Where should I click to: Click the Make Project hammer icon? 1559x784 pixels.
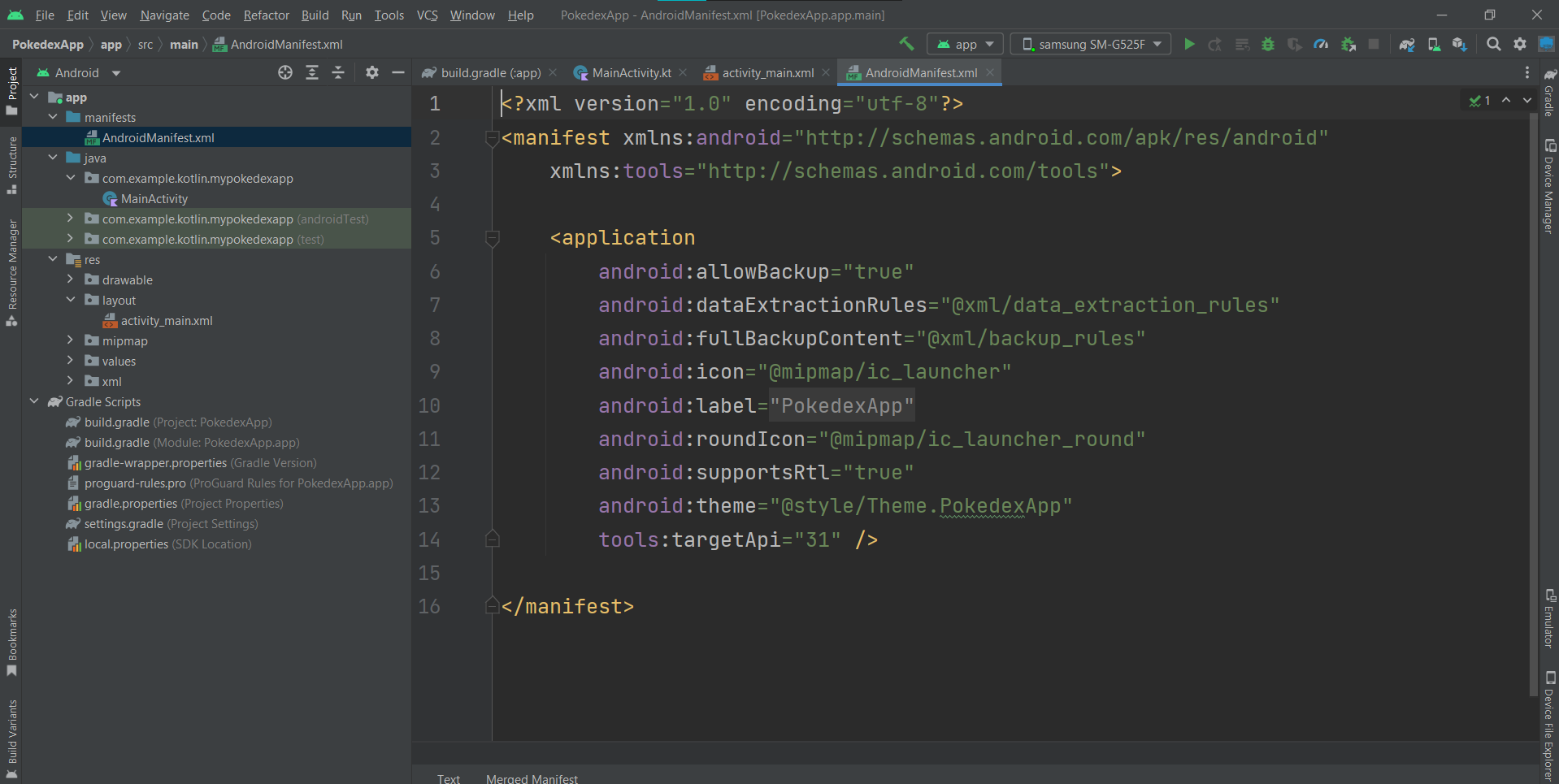point(906,44)
